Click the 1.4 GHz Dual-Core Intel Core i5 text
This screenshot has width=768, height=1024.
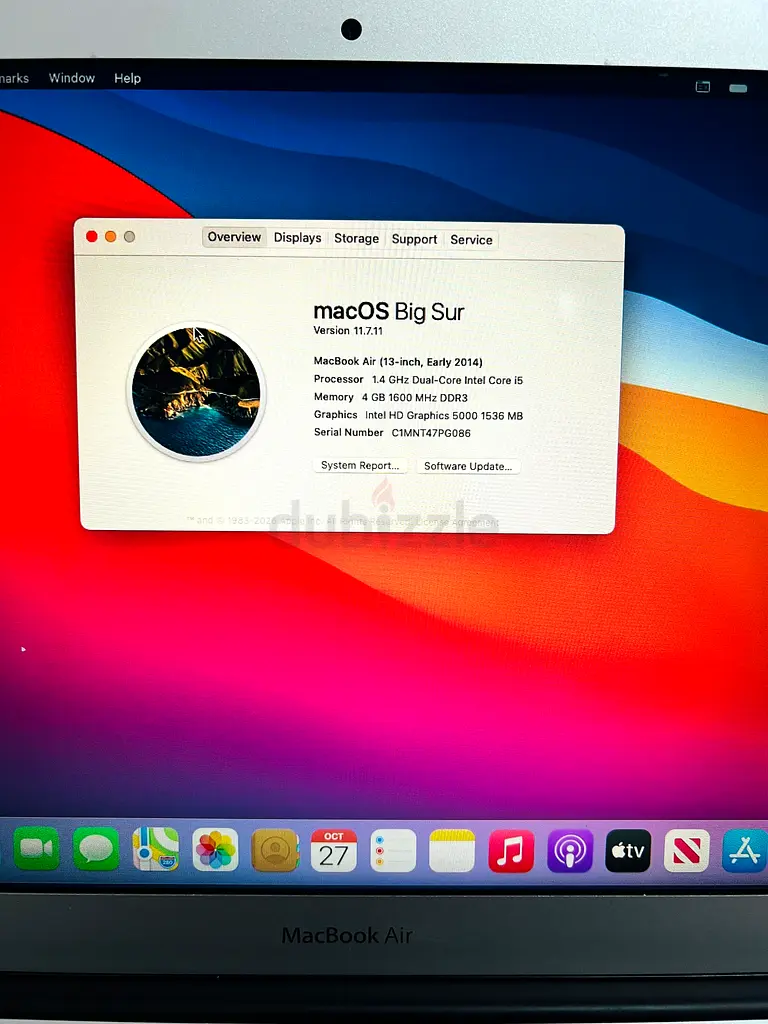pos(447,380)
